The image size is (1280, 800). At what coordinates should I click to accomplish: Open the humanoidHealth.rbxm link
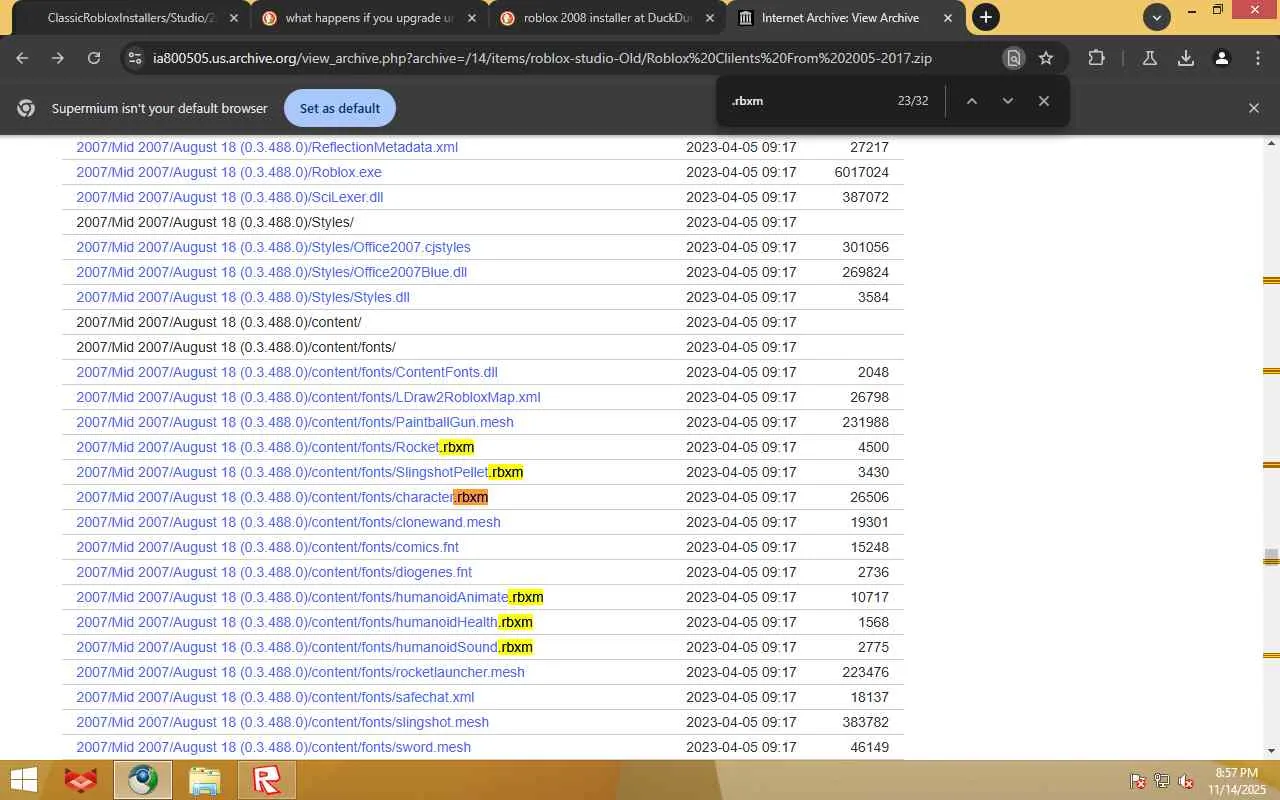tap(304, 622)
